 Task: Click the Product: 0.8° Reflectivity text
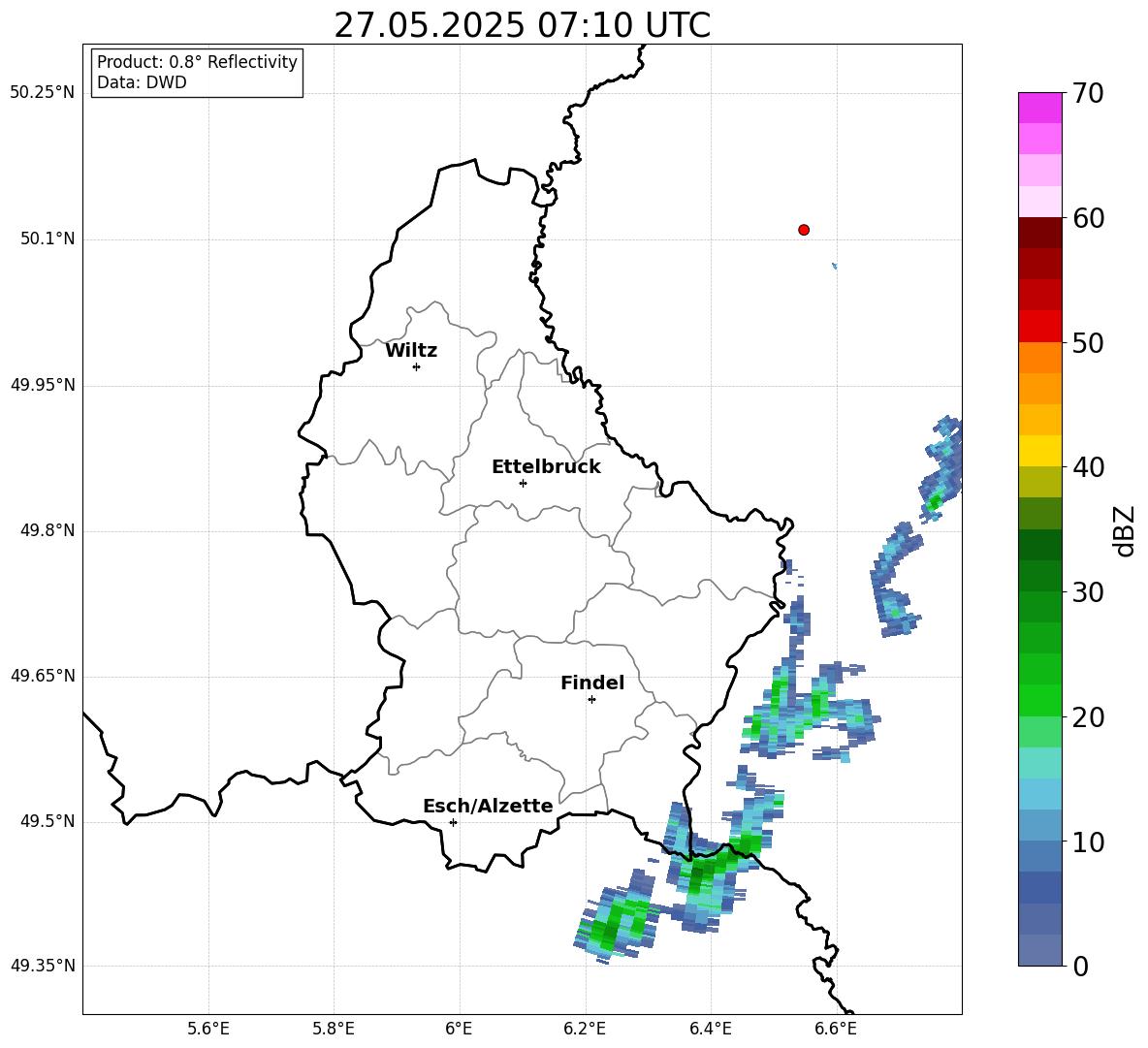197,62
